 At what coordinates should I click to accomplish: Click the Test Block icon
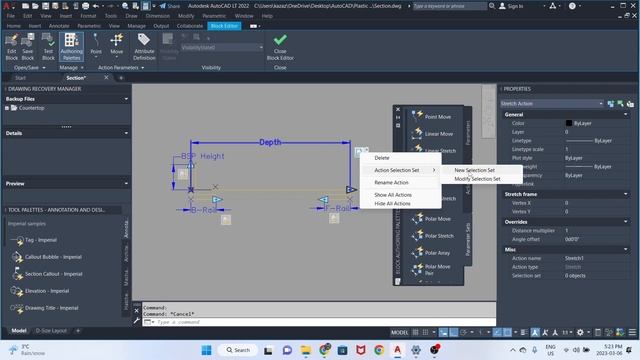[48, 47]
